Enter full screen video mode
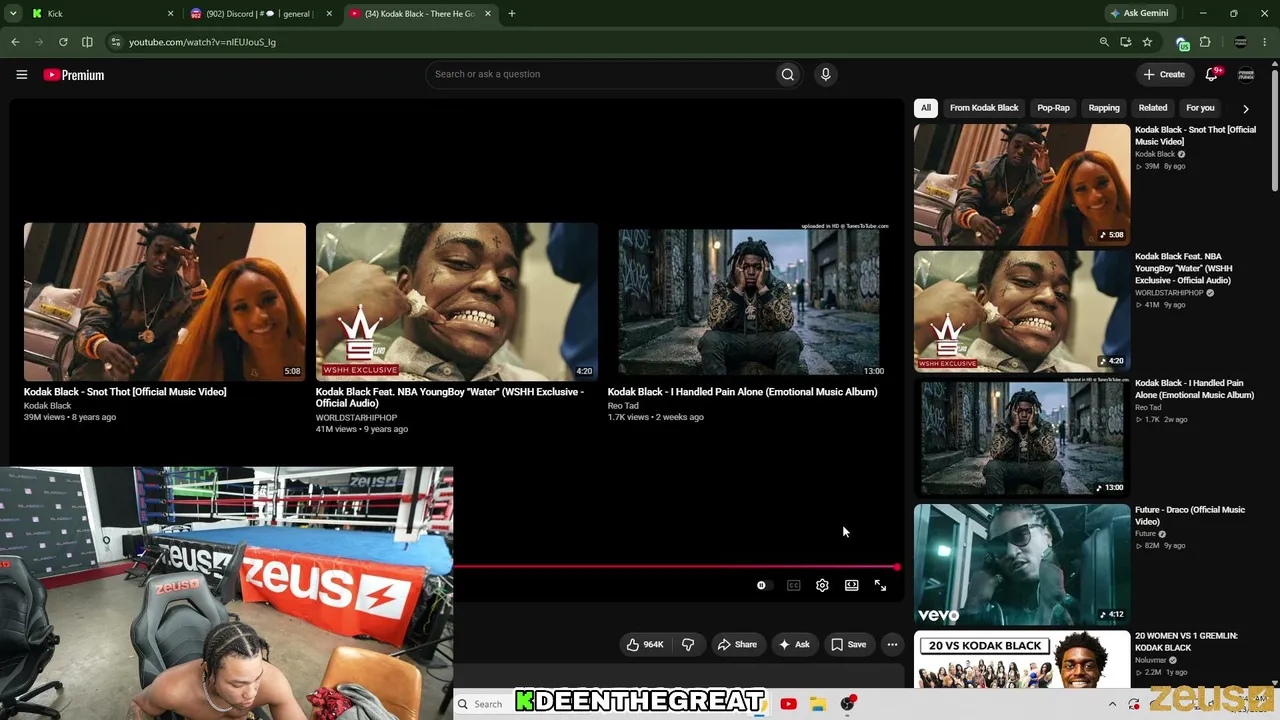The height and width of the screenshot is (720, 1280). (880, 585)
